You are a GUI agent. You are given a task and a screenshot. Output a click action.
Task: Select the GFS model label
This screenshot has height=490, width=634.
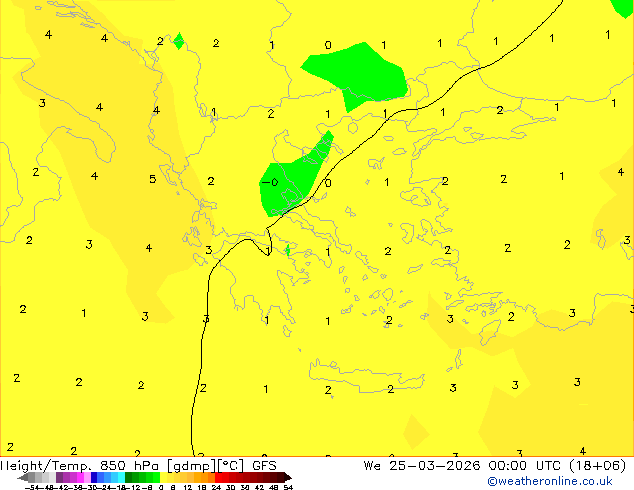coord(264,466)
